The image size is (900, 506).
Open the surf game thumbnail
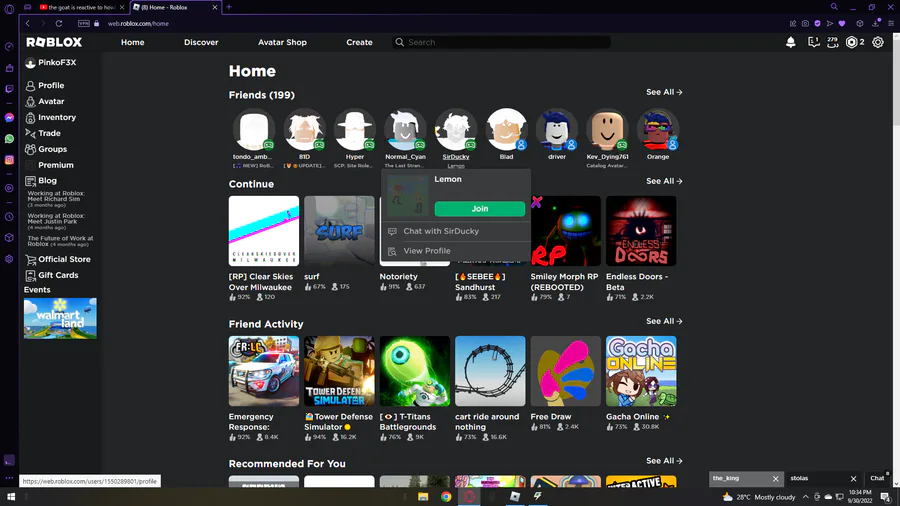tap(339, 231)
